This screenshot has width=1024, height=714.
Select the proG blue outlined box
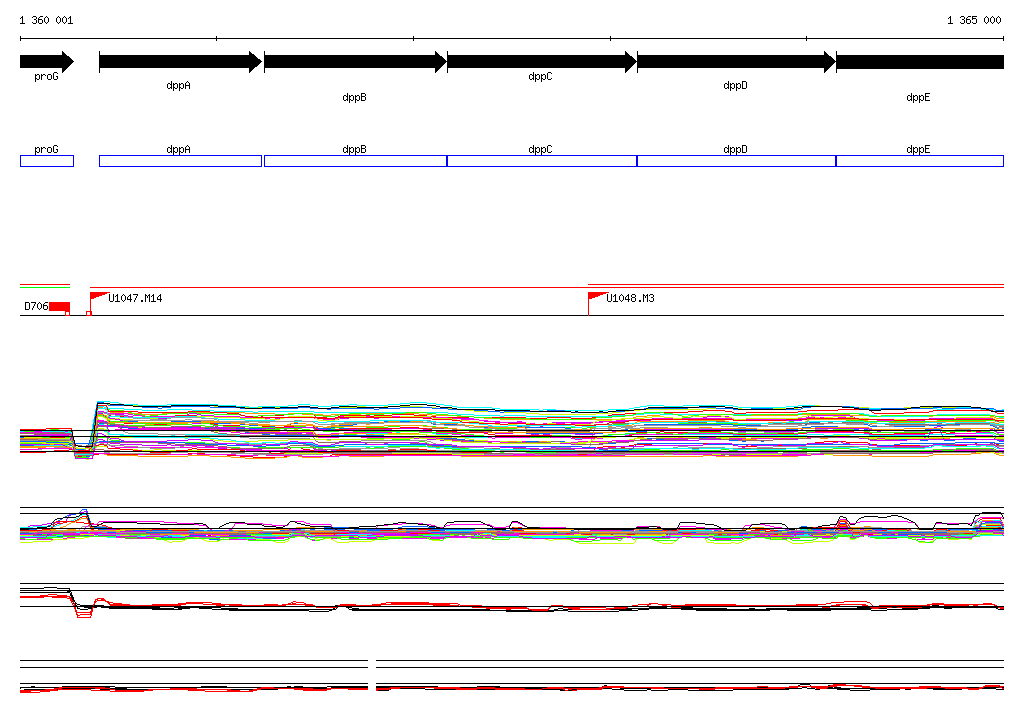tap(47, 161)
